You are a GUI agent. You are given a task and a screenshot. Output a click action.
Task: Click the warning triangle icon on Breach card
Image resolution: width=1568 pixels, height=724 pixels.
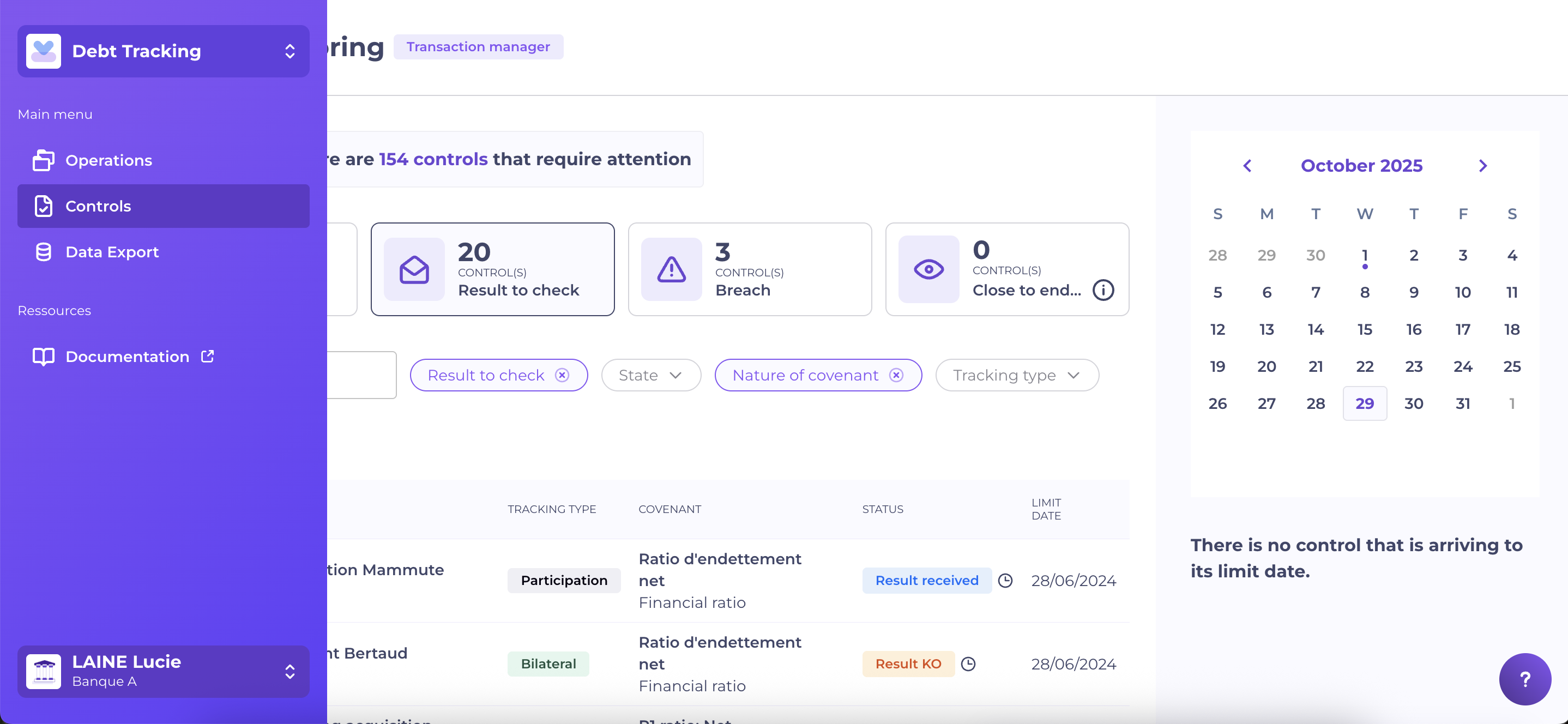pos(671,269)
